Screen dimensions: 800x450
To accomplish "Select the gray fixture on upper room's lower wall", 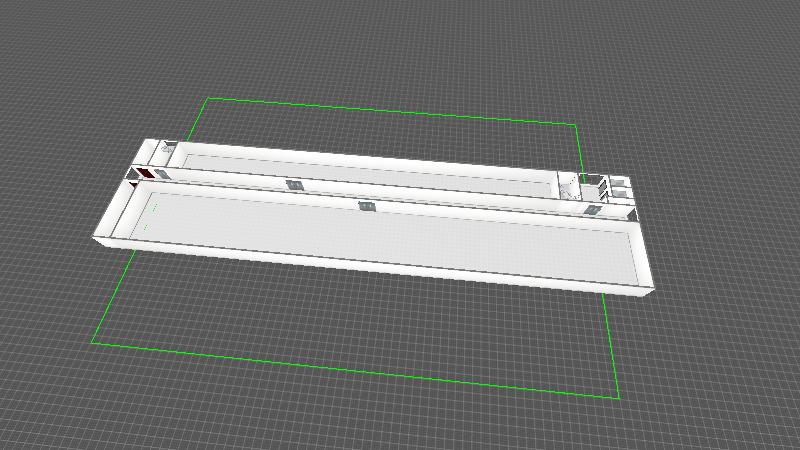I will point(294,185).
